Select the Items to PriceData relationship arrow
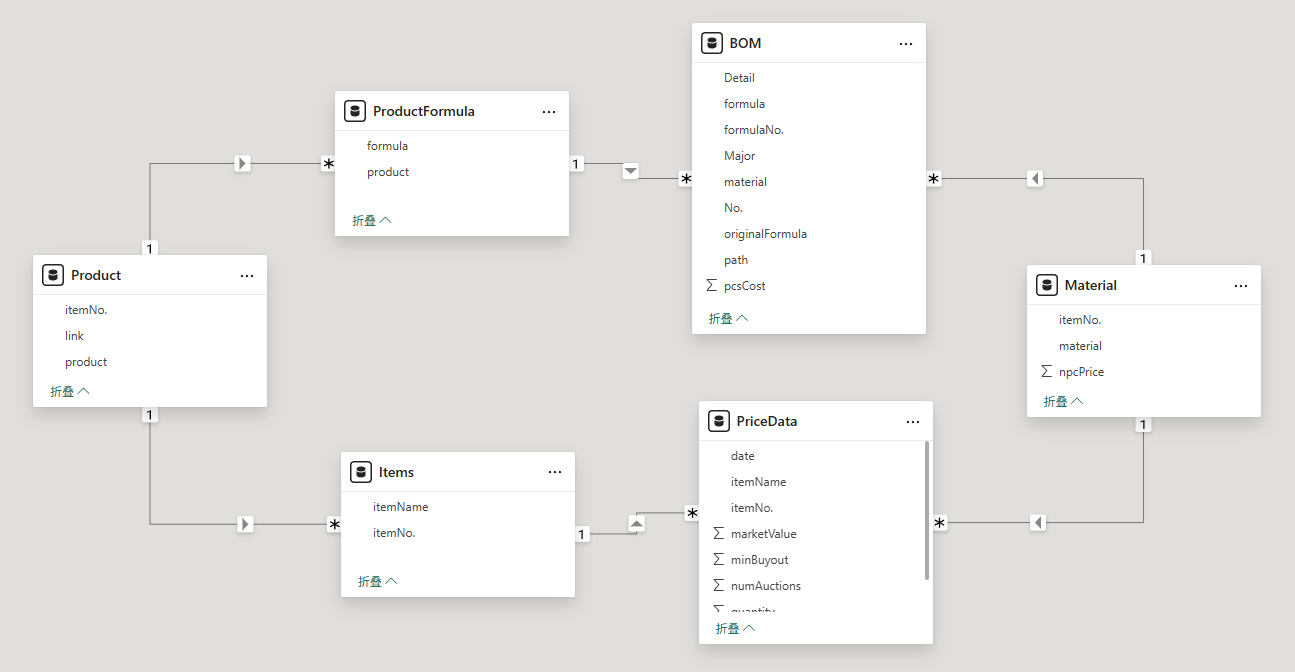Screen dimensions: 1295x672 pyautogui.click(x=637, y=523)
